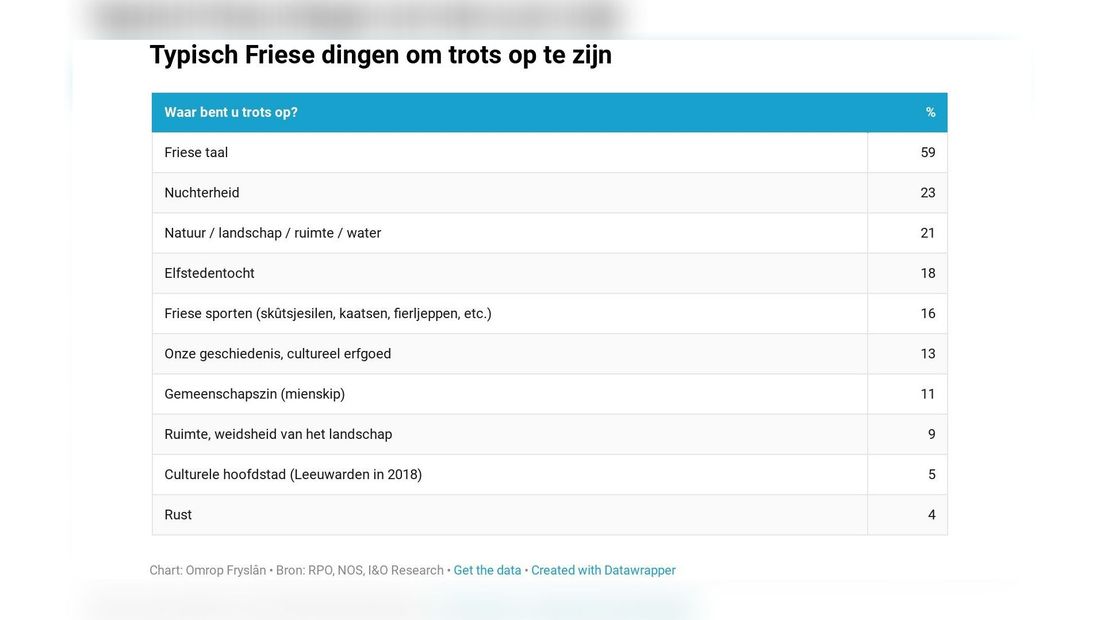Select 'Ruimte, weidsheid van het landschap' row
This screenshot has height=620, width=1104.
tap(549, 434)
